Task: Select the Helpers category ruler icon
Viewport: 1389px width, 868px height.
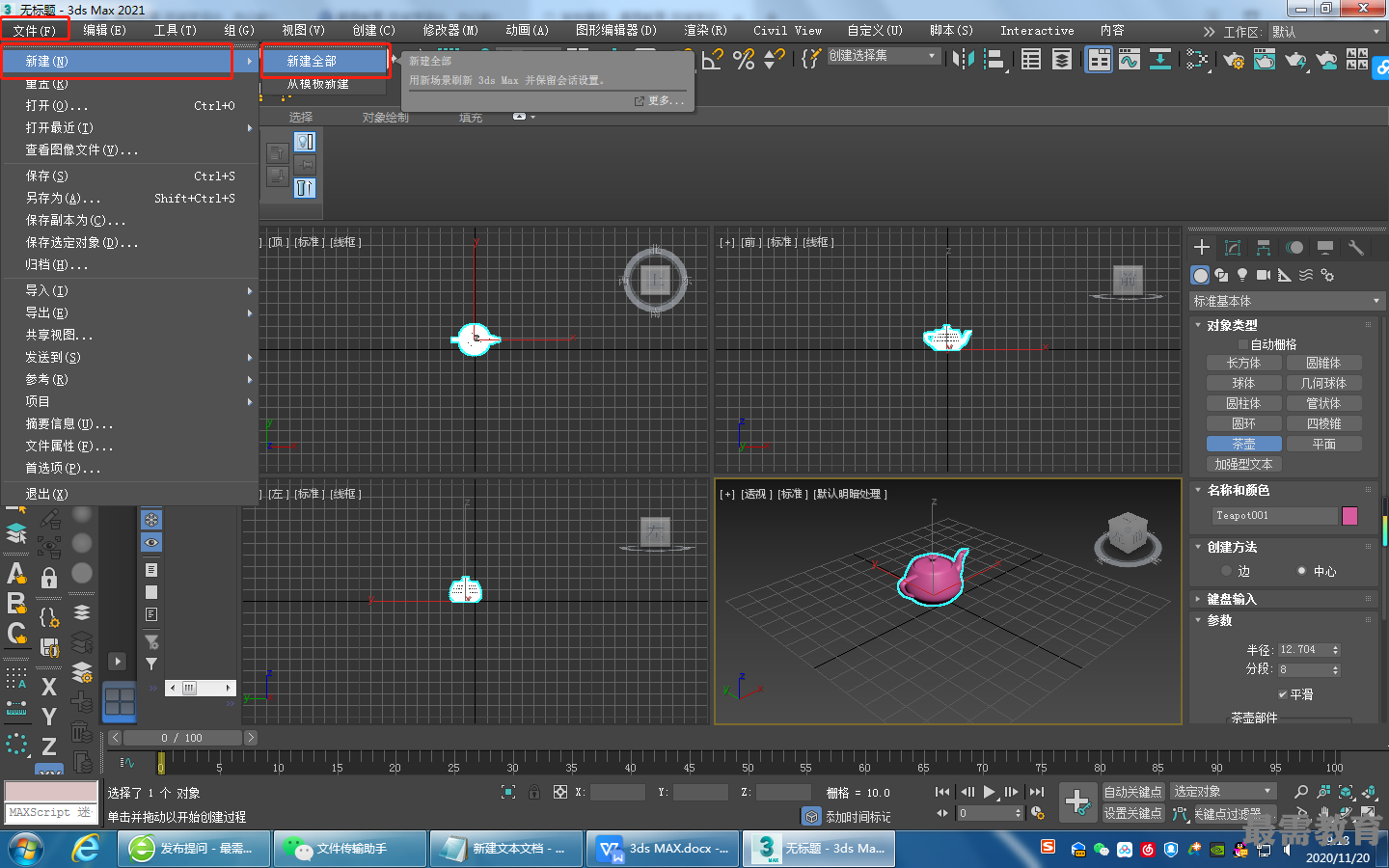Action: pyautogui.click(x=1285, y=275)
